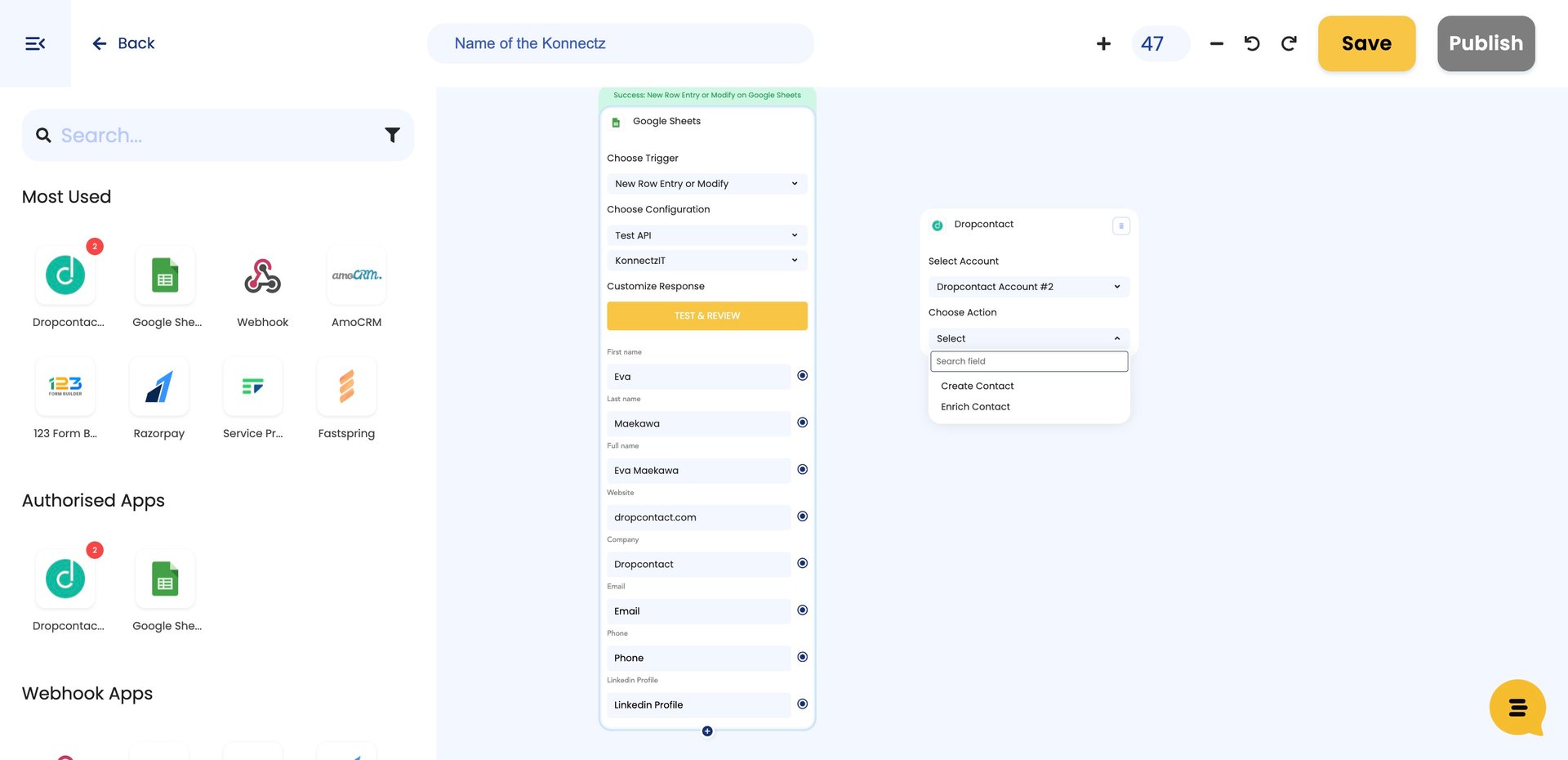The width and height of the screenshot is (1568, 760).
Task: Open the Choose Trigger dropdown
Action: pyautogui.click(x=707, y=184)
